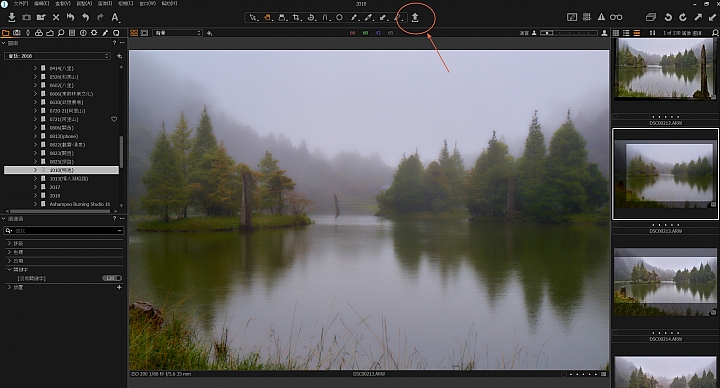The image size is (720, 388).
Task: Click the Redo arrow in the top toolbar
Action: 100,17
